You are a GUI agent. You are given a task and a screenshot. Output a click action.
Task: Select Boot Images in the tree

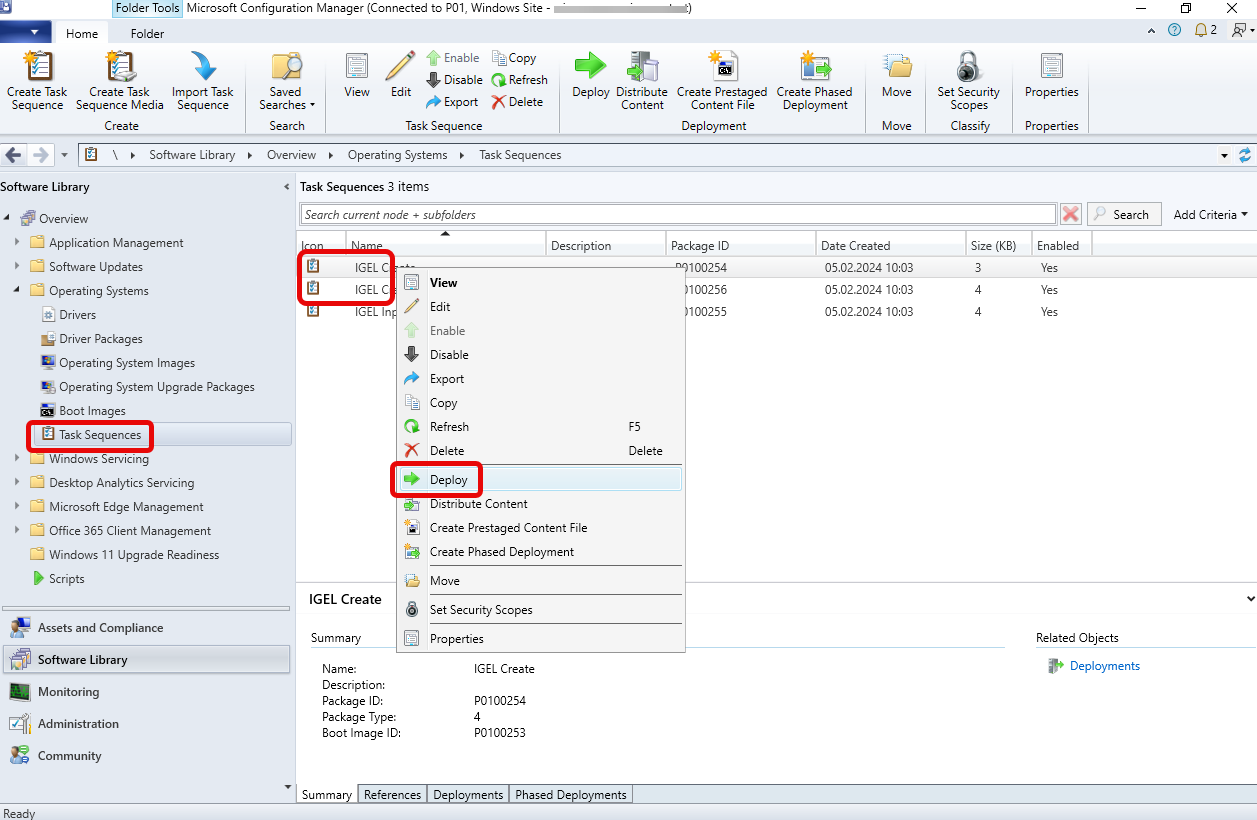click(92, 411)
